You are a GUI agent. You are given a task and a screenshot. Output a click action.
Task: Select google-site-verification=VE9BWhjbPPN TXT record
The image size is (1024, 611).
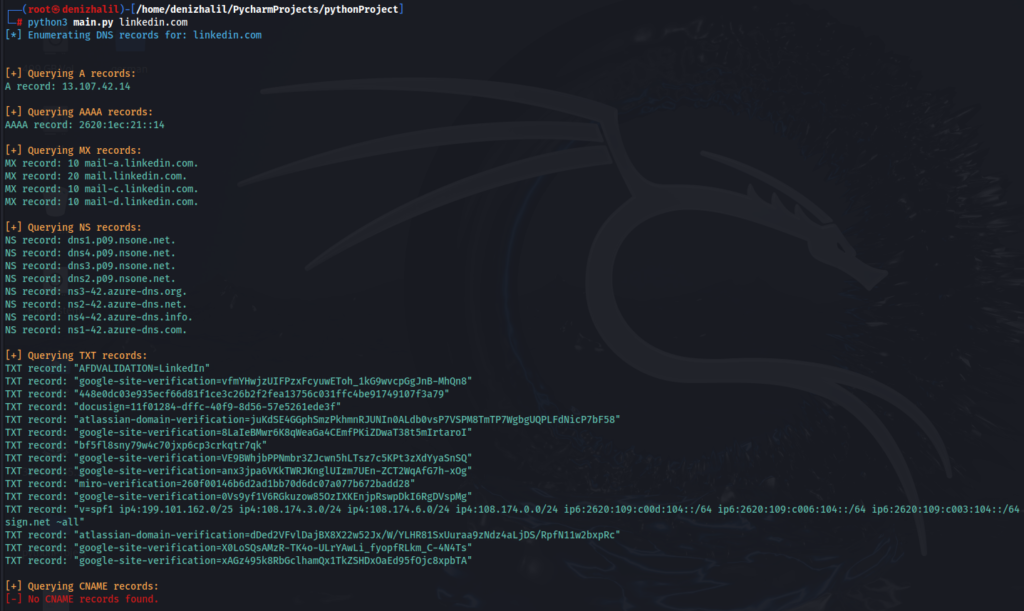[x=238, y=458]
